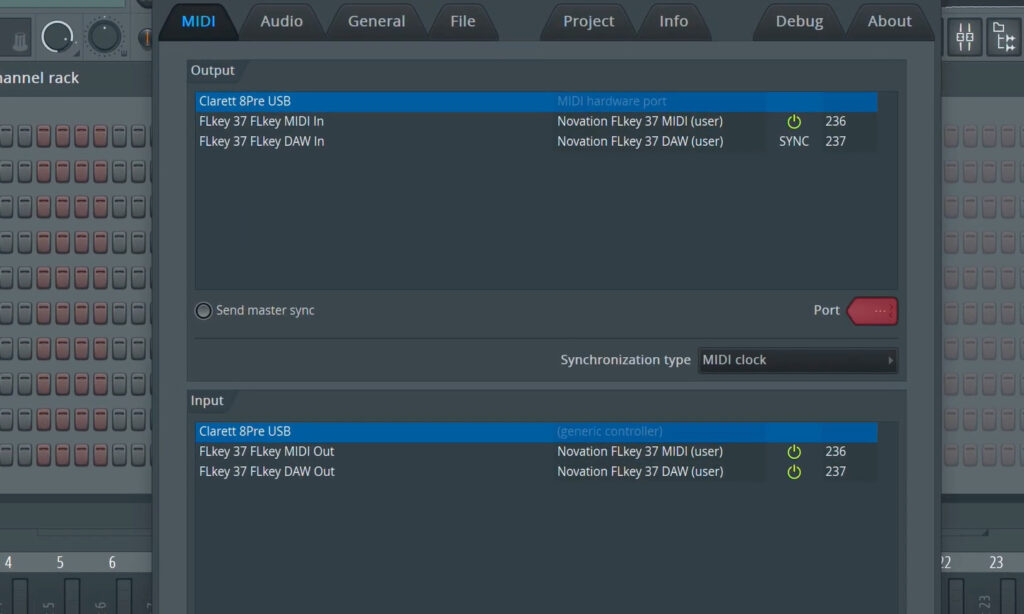Click (generic controller) label in Input
Viewport: 1024px width, 614px height.
click(609, 432)
